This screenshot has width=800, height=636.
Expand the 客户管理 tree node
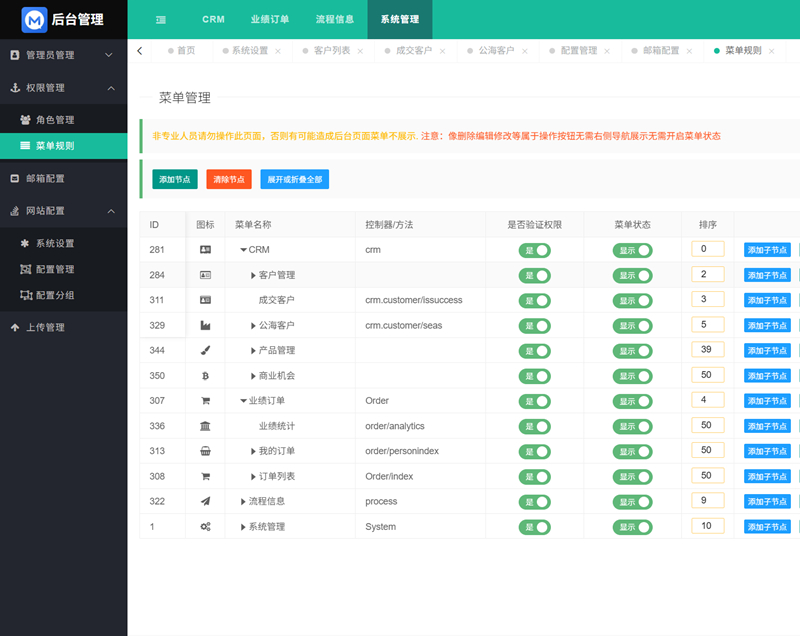point(253,275)
